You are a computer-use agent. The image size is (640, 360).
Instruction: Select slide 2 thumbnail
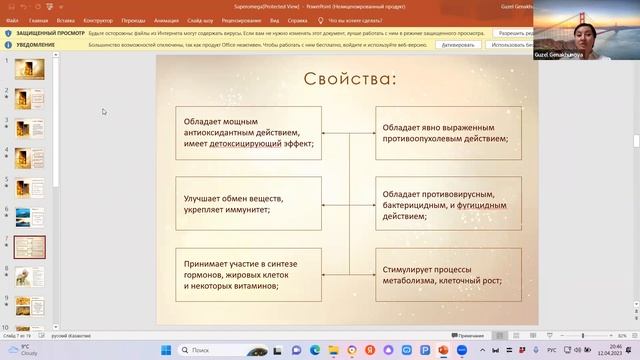point(29,99)
